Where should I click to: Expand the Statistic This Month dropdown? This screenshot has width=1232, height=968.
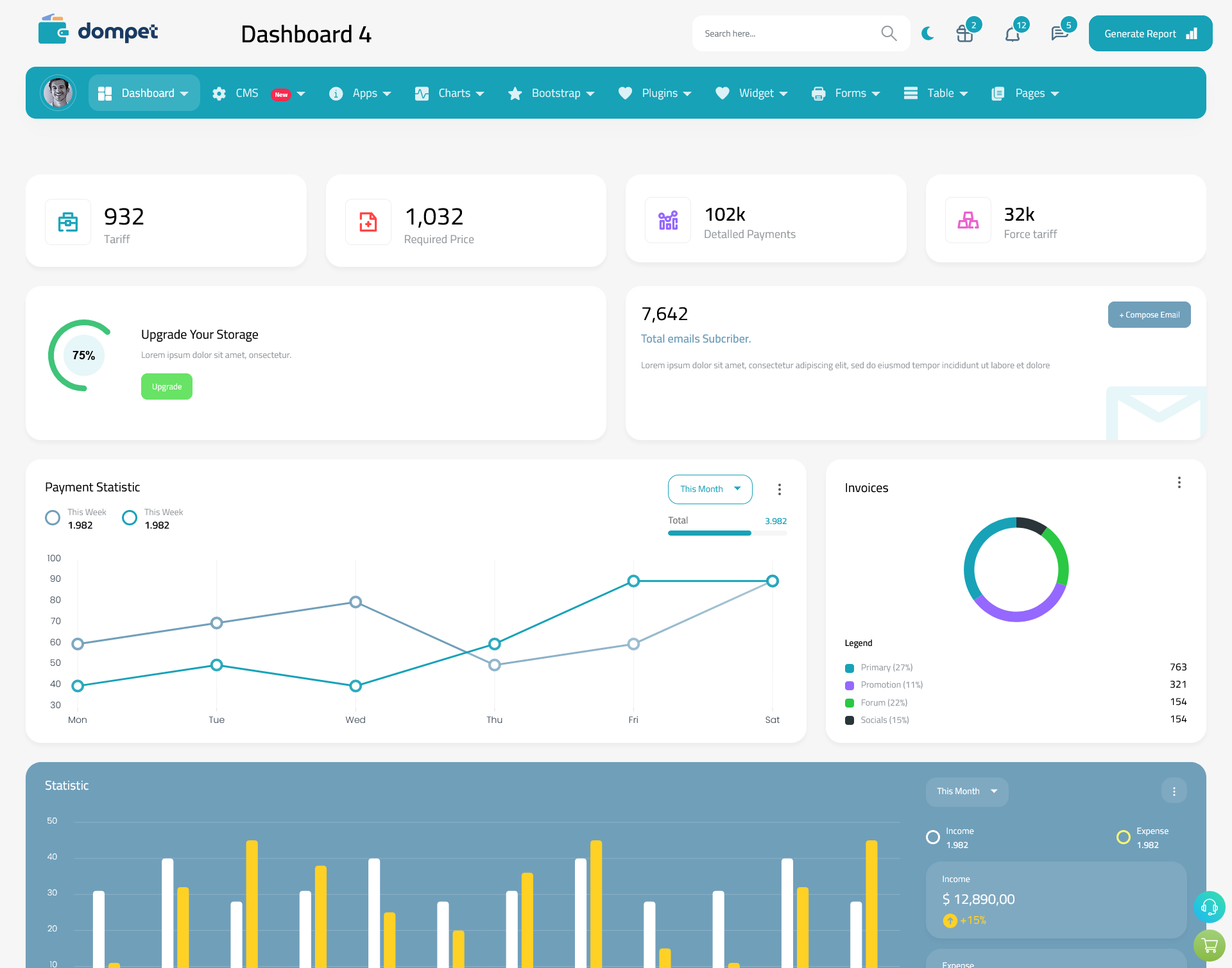coord(965,791)
